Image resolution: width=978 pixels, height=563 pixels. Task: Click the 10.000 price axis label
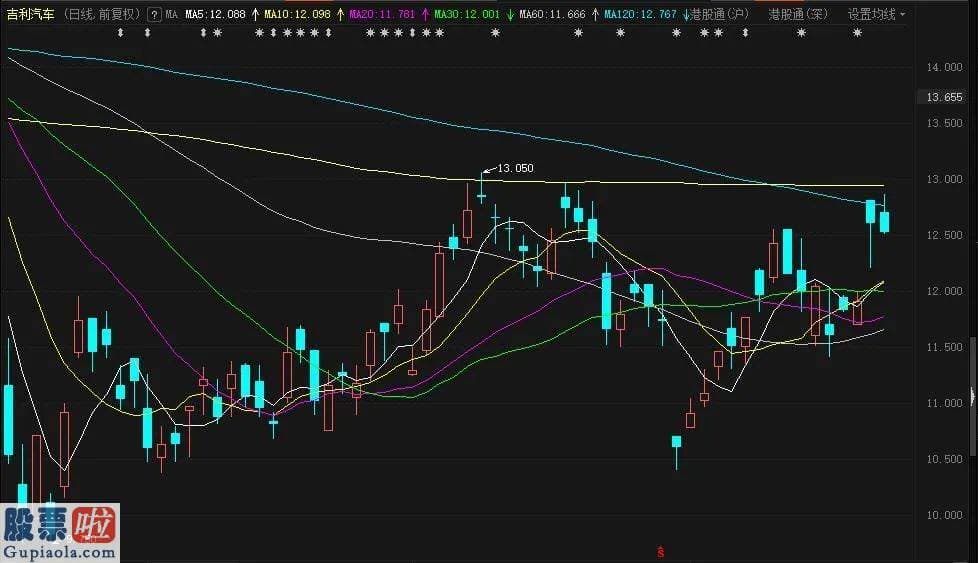tap(944, 516)
